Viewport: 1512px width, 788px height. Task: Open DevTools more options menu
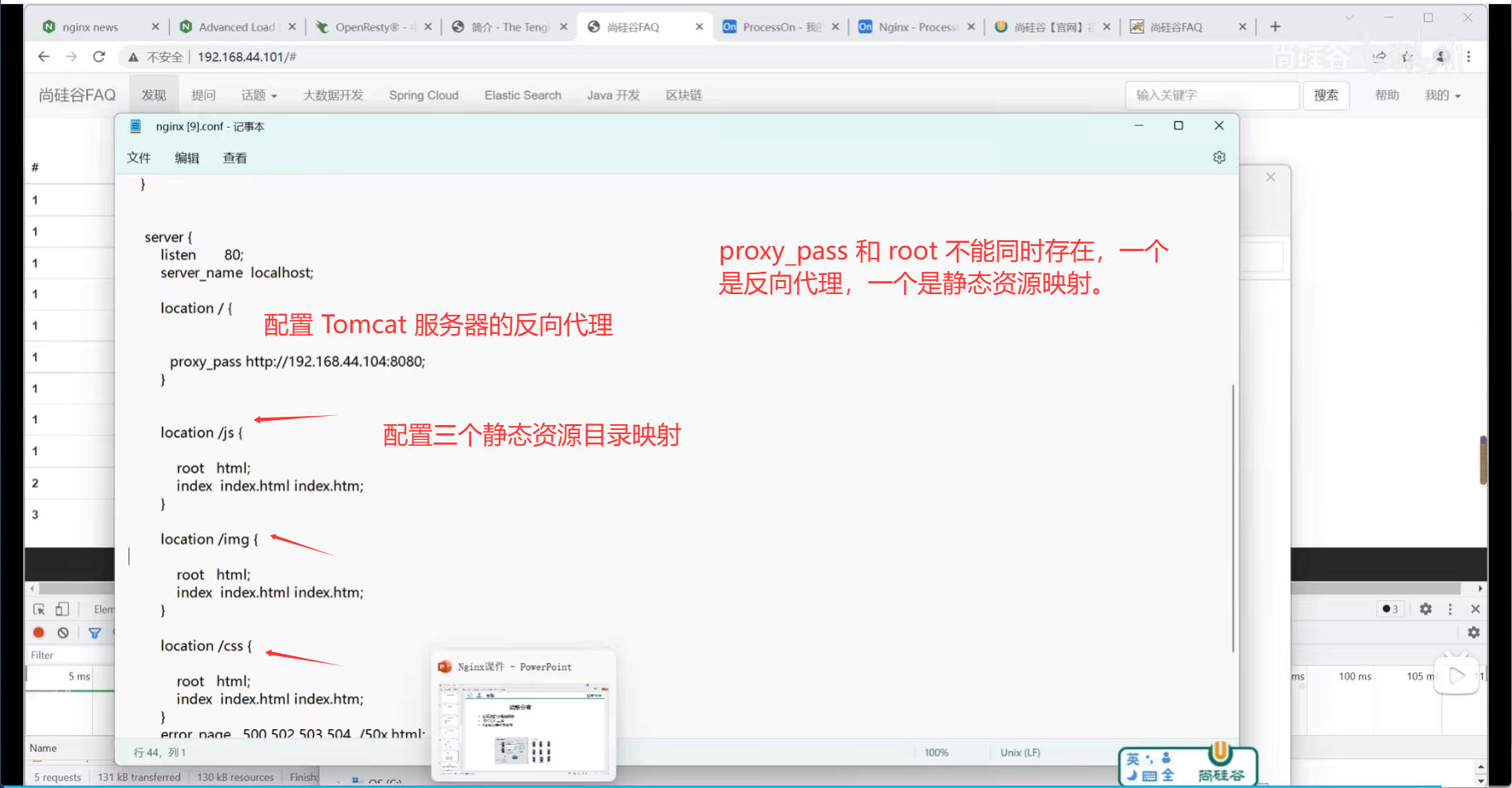(x=1450, y=609)
